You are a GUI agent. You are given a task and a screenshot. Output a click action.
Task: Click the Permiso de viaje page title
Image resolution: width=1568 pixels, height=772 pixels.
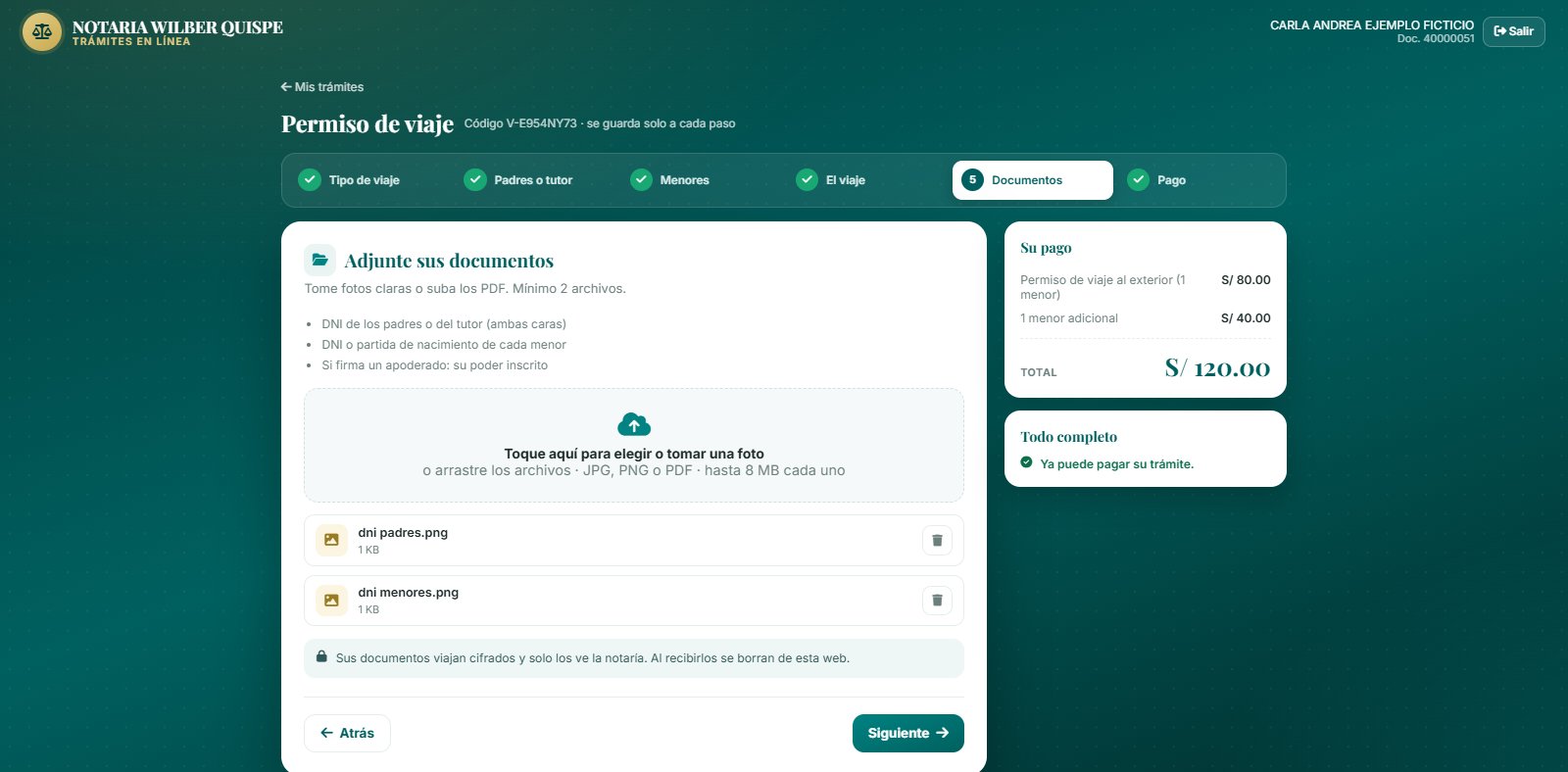click(x=367, y=124)
